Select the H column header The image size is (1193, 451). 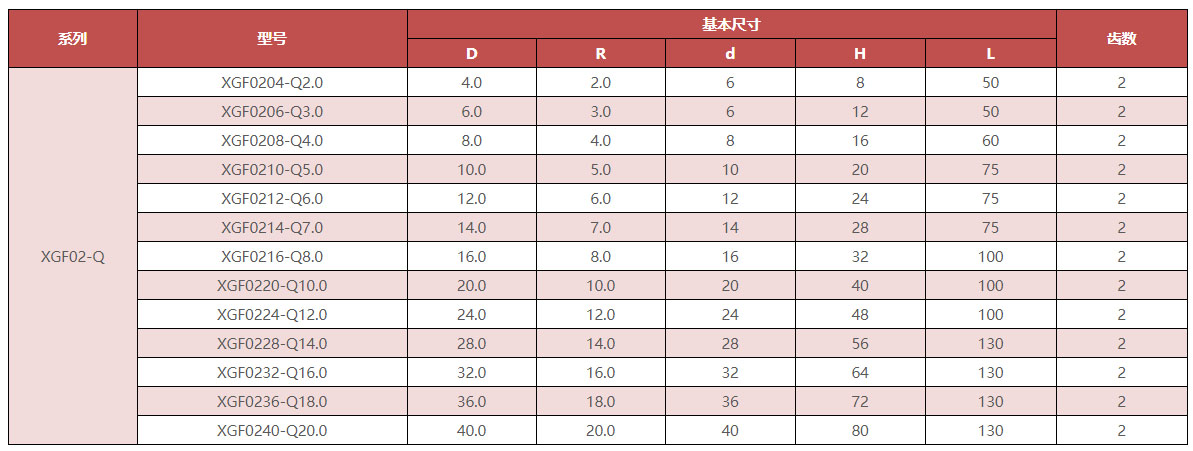[860, 54]
